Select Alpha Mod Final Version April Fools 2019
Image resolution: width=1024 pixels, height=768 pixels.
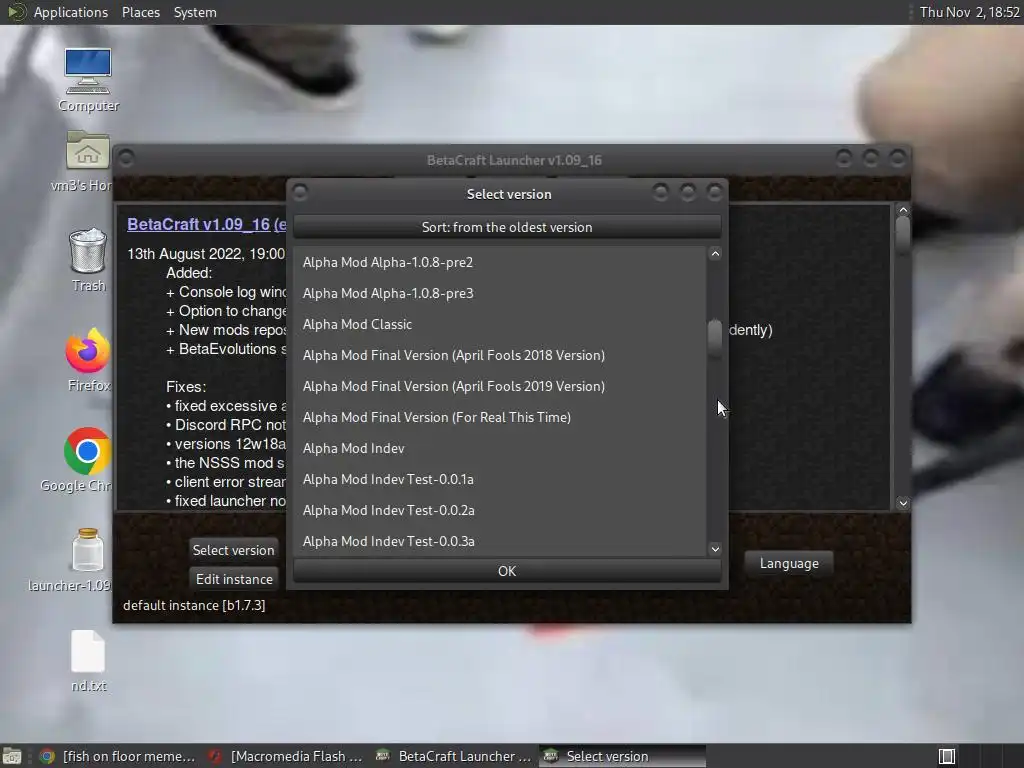coord(500,386)
